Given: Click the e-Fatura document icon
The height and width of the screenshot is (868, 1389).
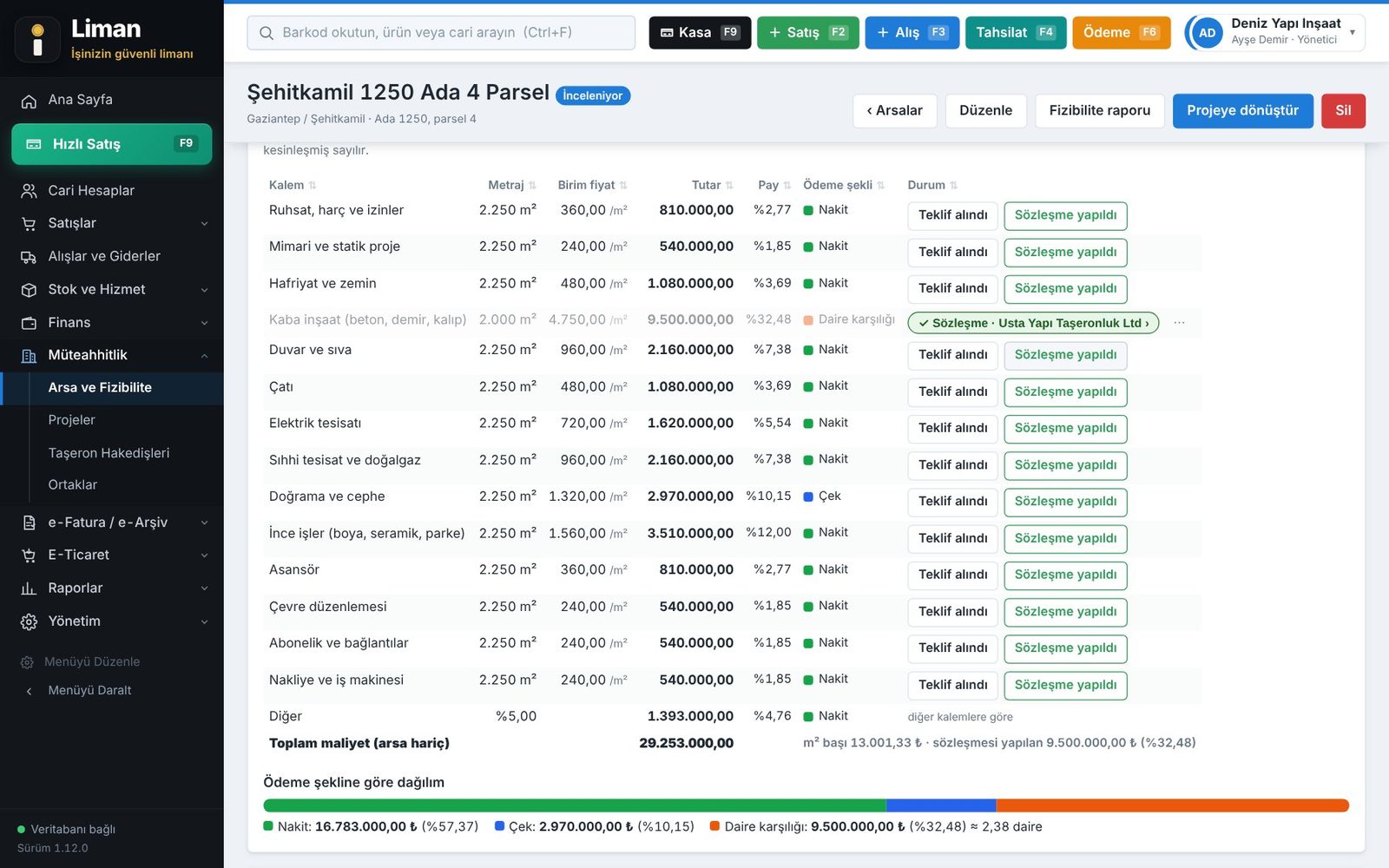Looking at the screenshot, I should click(x=29, y=523).
